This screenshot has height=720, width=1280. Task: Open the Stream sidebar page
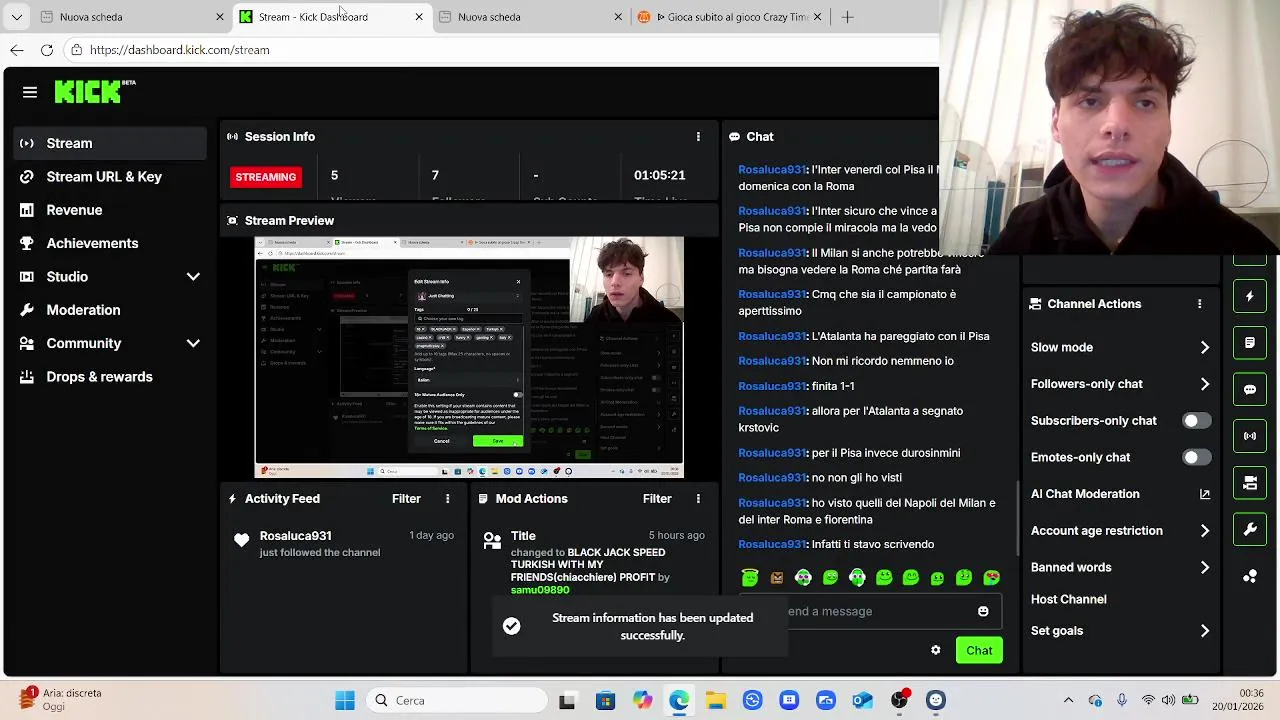coord(110,143)
